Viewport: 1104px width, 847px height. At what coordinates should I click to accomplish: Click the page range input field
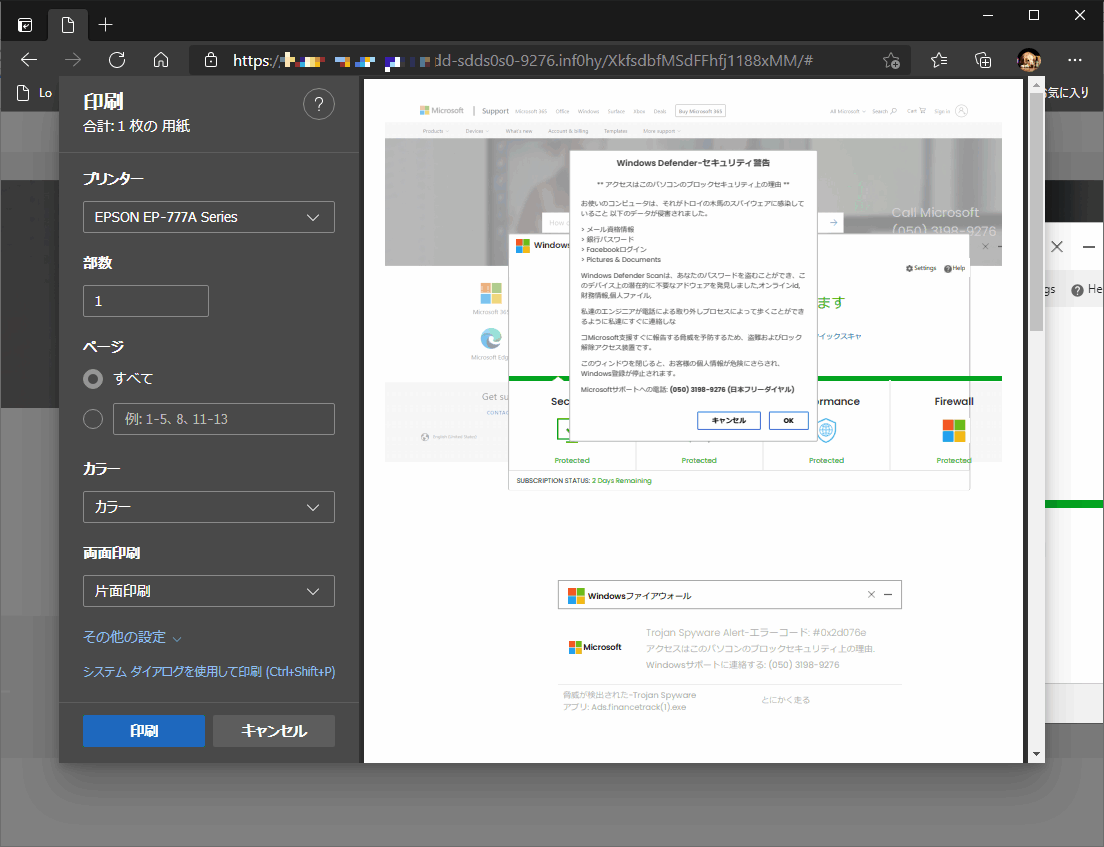pyautogui.click(x=223, y=419)
